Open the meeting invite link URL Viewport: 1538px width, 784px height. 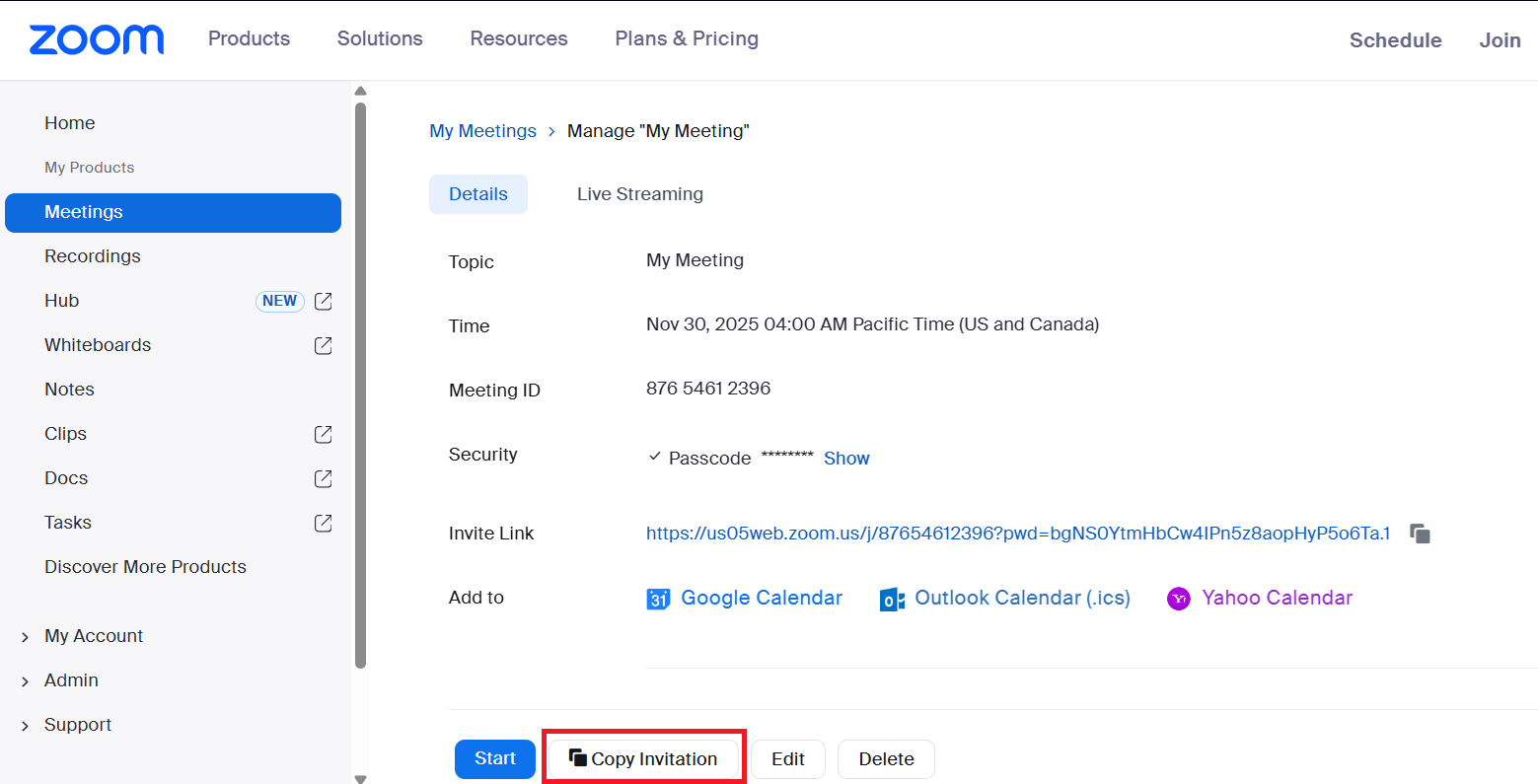click(1017, 534)
